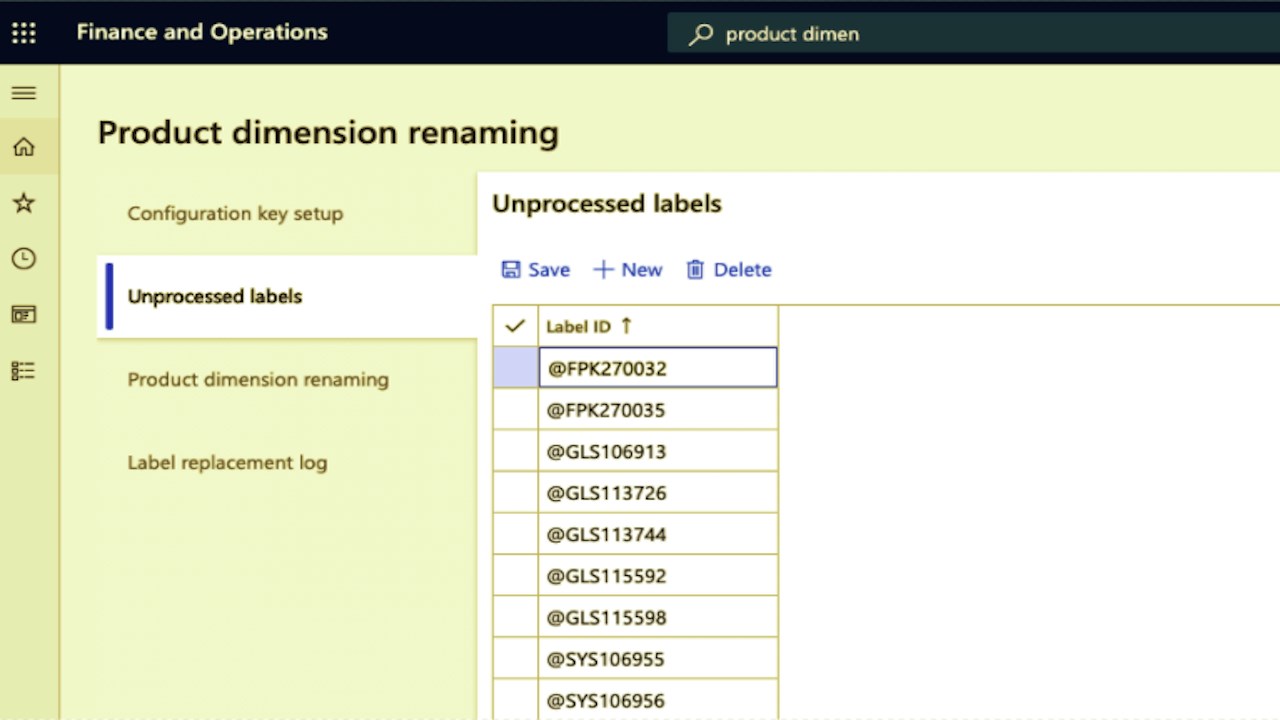This screenshot has height=720, width=1280.
Task: Select row checkbox for @GLS106913
Action: (515, 452)
